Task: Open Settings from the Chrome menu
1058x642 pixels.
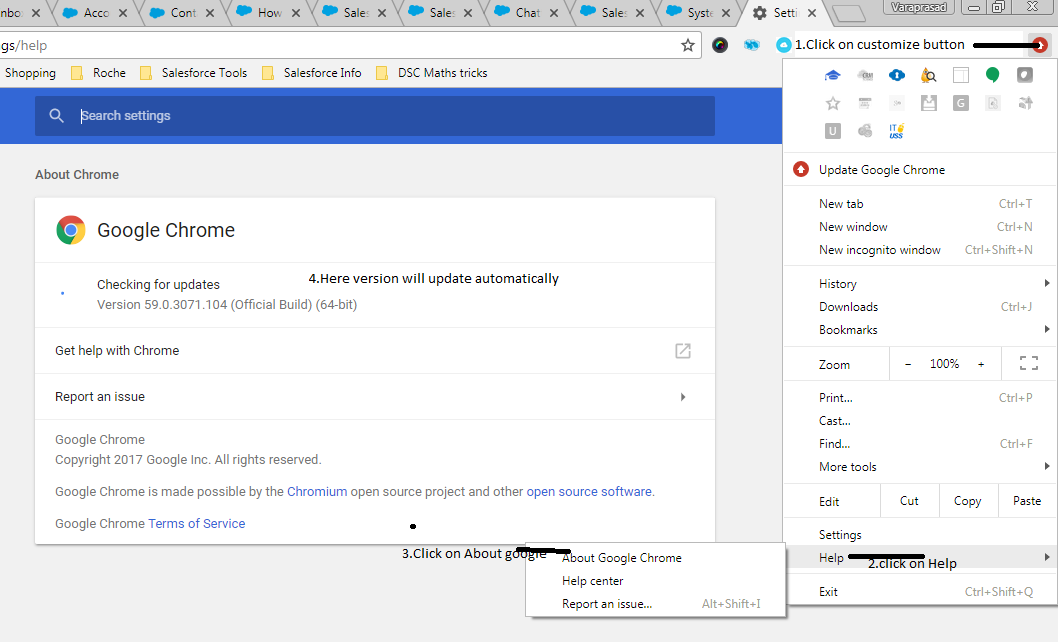Action: pos(920,535)
